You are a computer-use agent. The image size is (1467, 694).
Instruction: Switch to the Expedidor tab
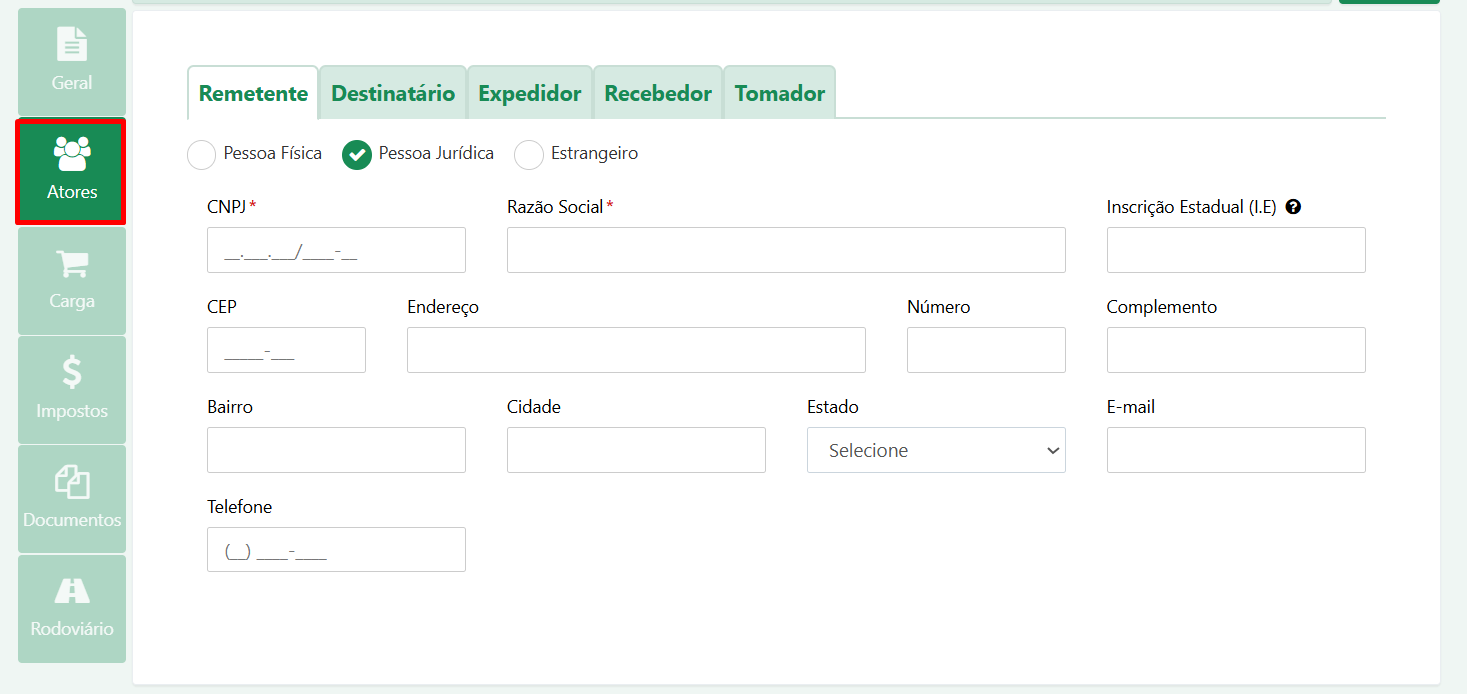(x=530, y=93)
